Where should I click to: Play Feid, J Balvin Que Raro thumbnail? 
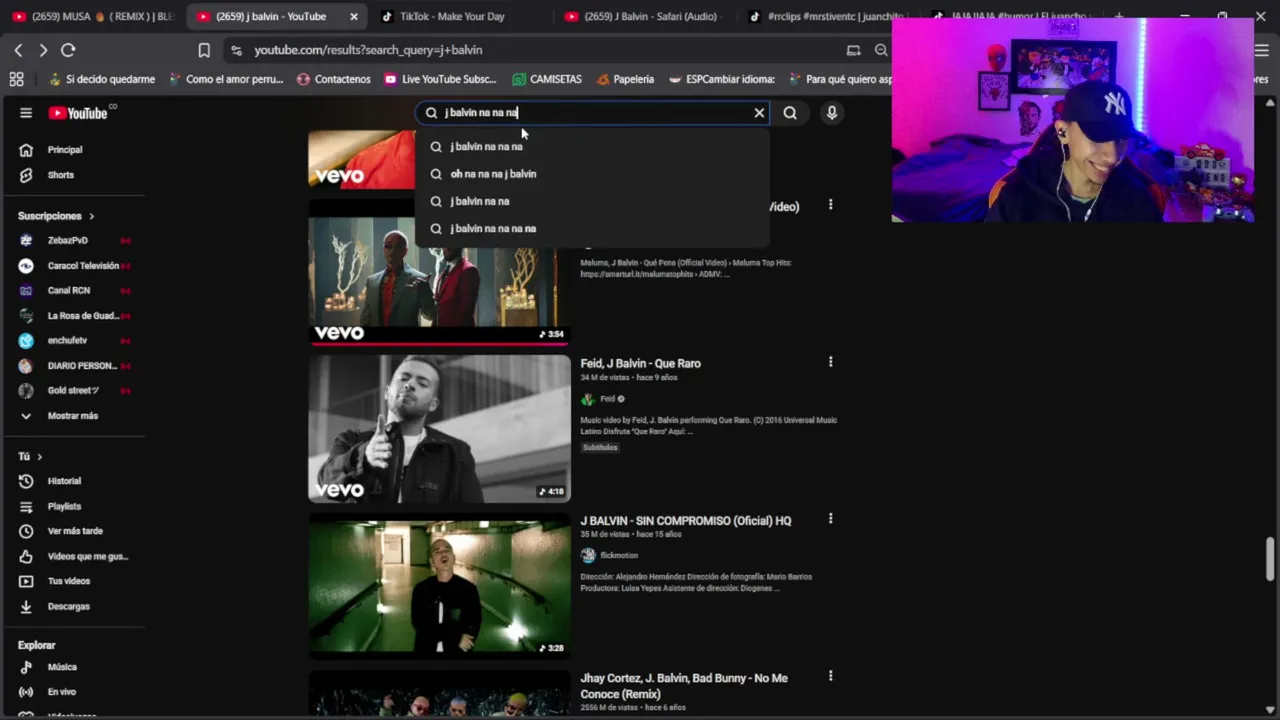pos(439,428)
